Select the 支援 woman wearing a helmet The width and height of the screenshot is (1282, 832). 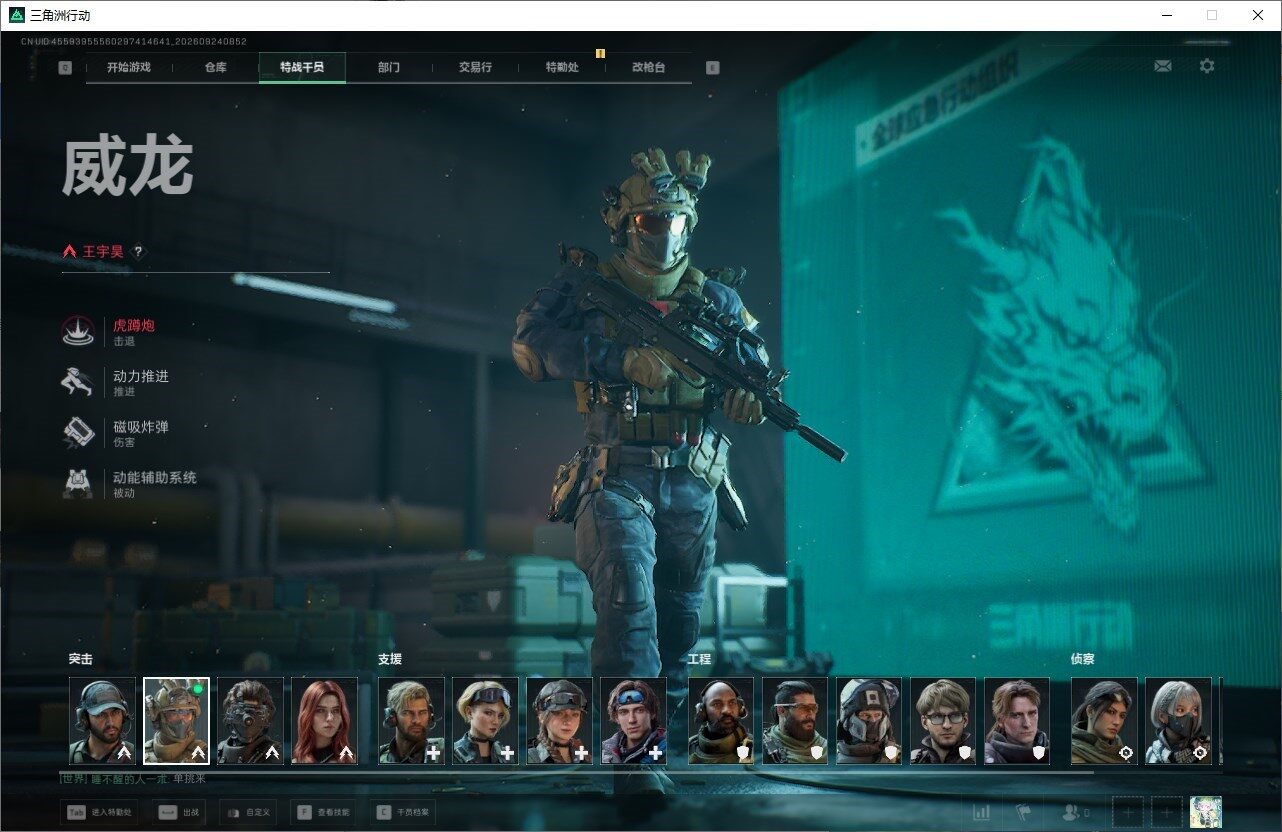[x=559, y=721]
